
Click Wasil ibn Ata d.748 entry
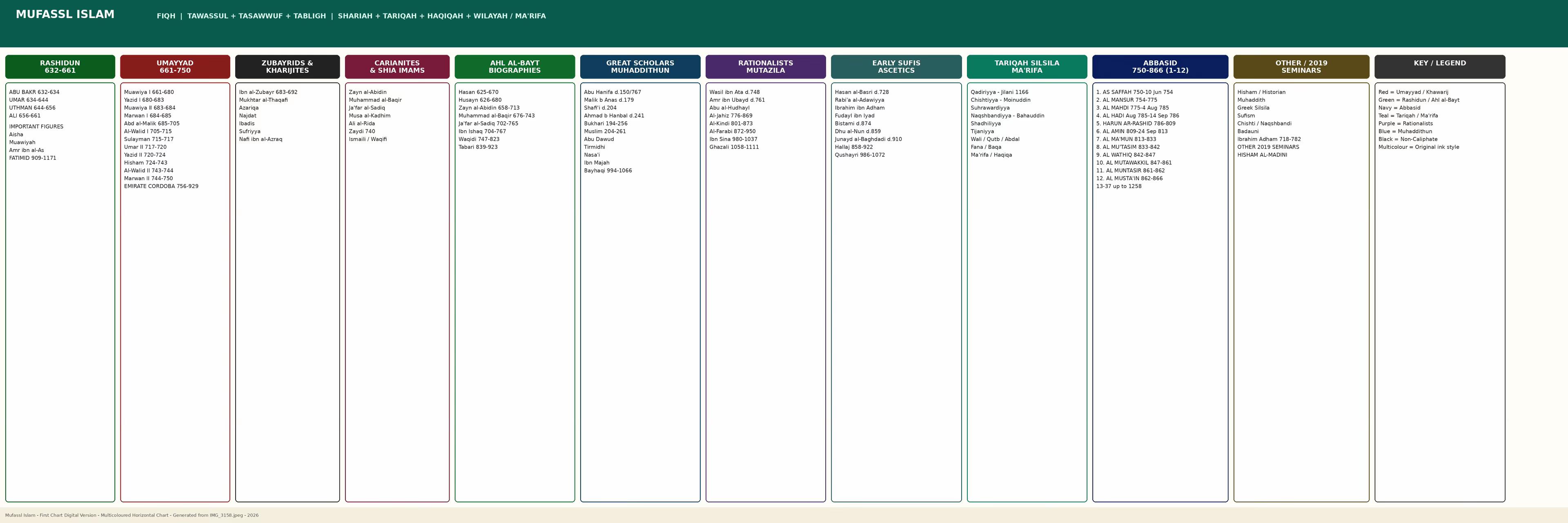[x=735, y=92]
